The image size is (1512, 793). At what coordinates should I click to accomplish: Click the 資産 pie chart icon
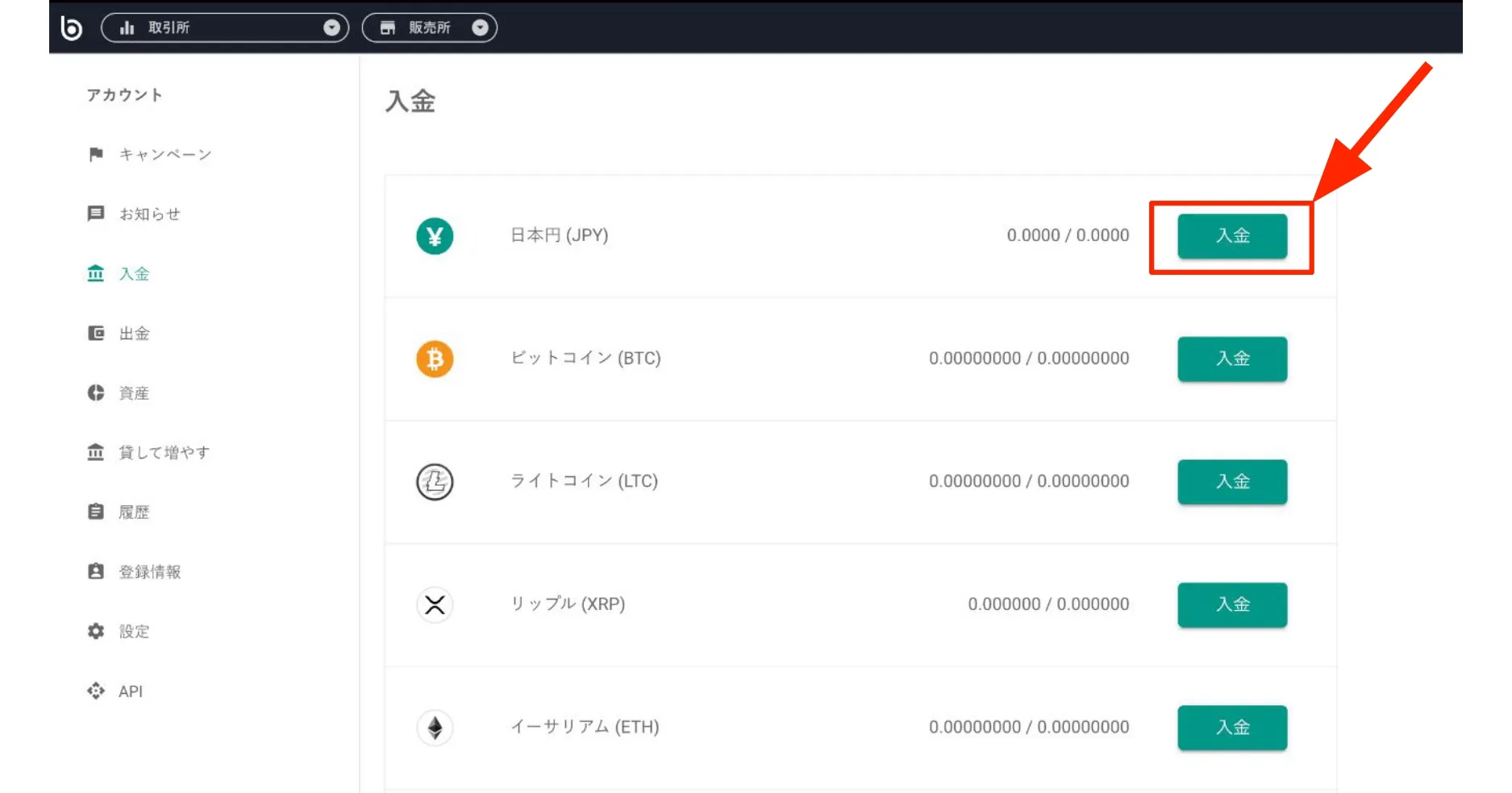(x=95, y=392)
